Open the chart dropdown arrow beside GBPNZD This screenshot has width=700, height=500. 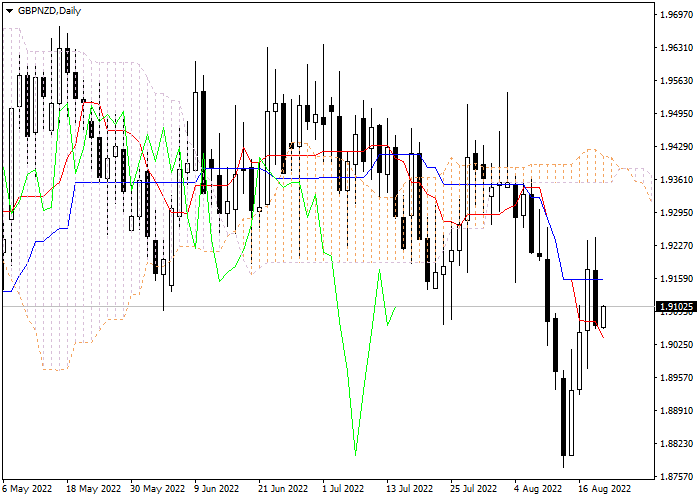[9, 11]
